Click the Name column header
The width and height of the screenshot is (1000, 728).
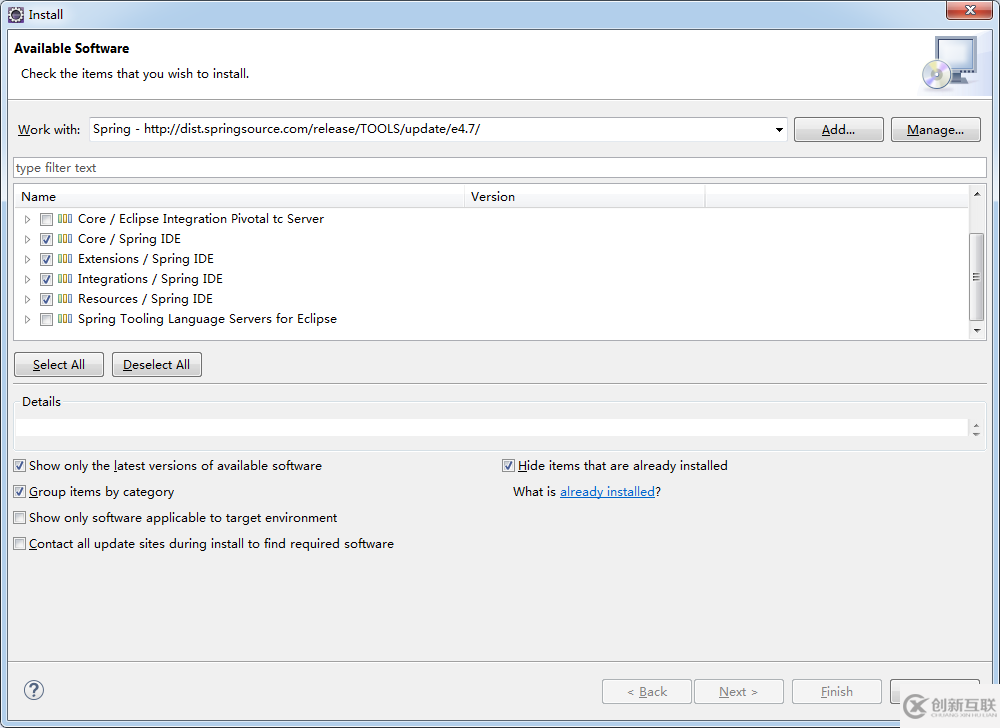pos(241,197)
